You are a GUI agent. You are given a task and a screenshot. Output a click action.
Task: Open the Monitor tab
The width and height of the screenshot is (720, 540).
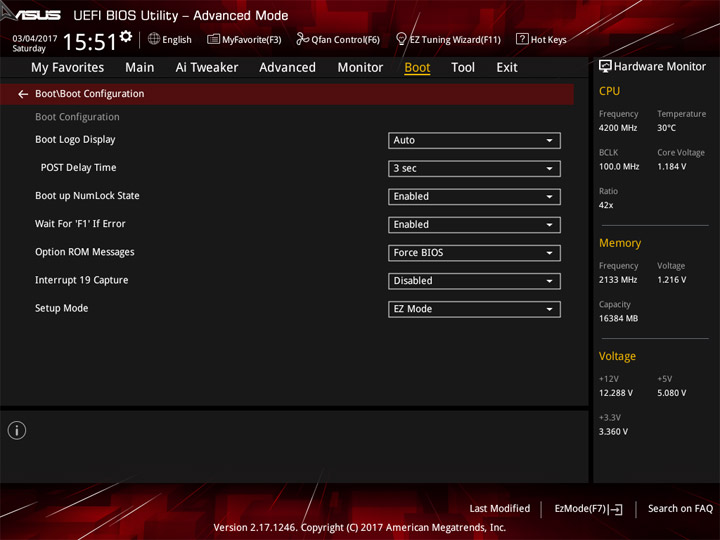tap(360, 68)
